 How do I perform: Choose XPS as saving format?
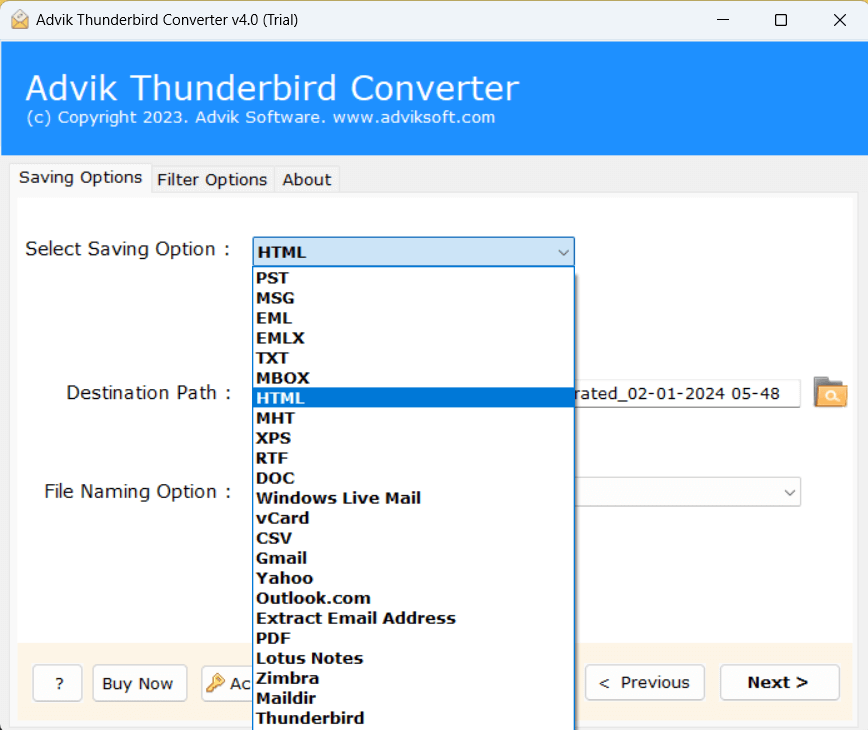(x=414, y=438)
